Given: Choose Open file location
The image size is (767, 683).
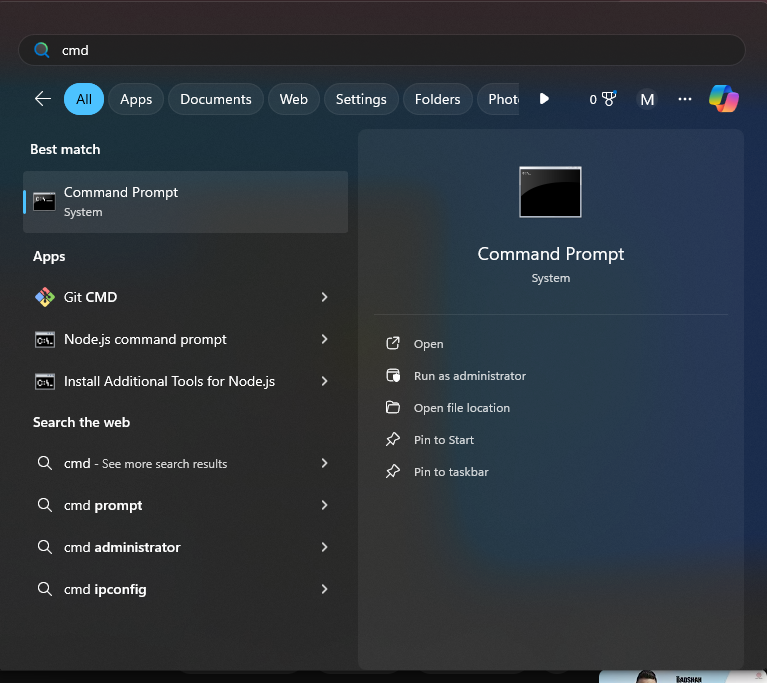Looking at the screenshot, I should [x=462, y=408].
